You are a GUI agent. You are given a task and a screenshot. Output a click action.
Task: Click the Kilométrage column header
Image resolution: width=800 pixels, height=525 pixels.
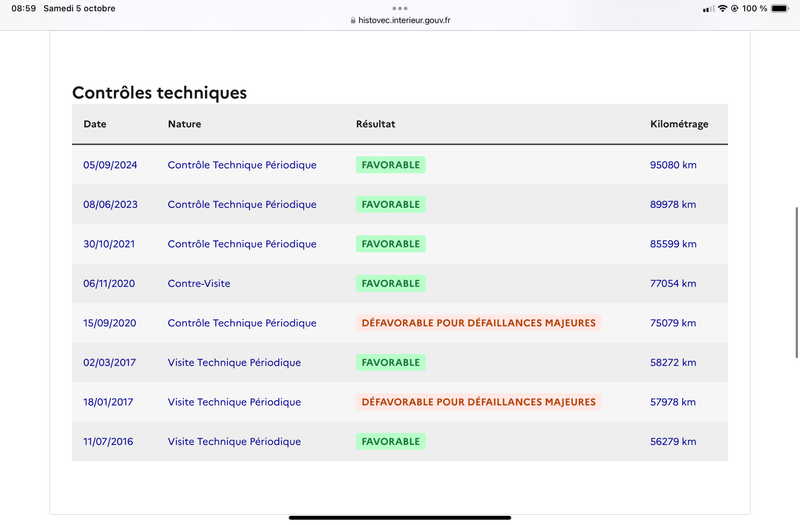679,124
